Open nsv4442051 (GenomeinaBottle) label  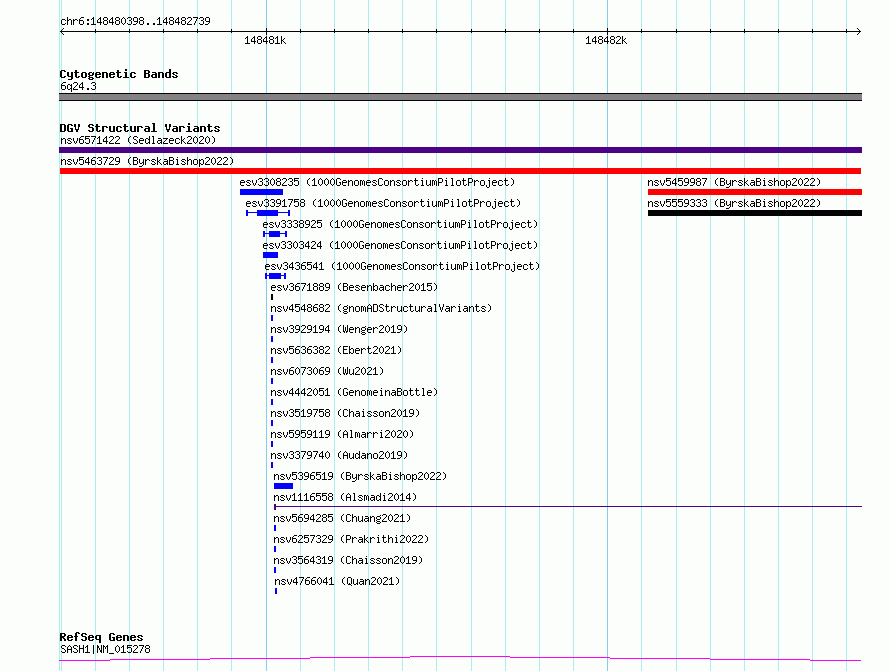pyautogui.click(x=354, y=392)
